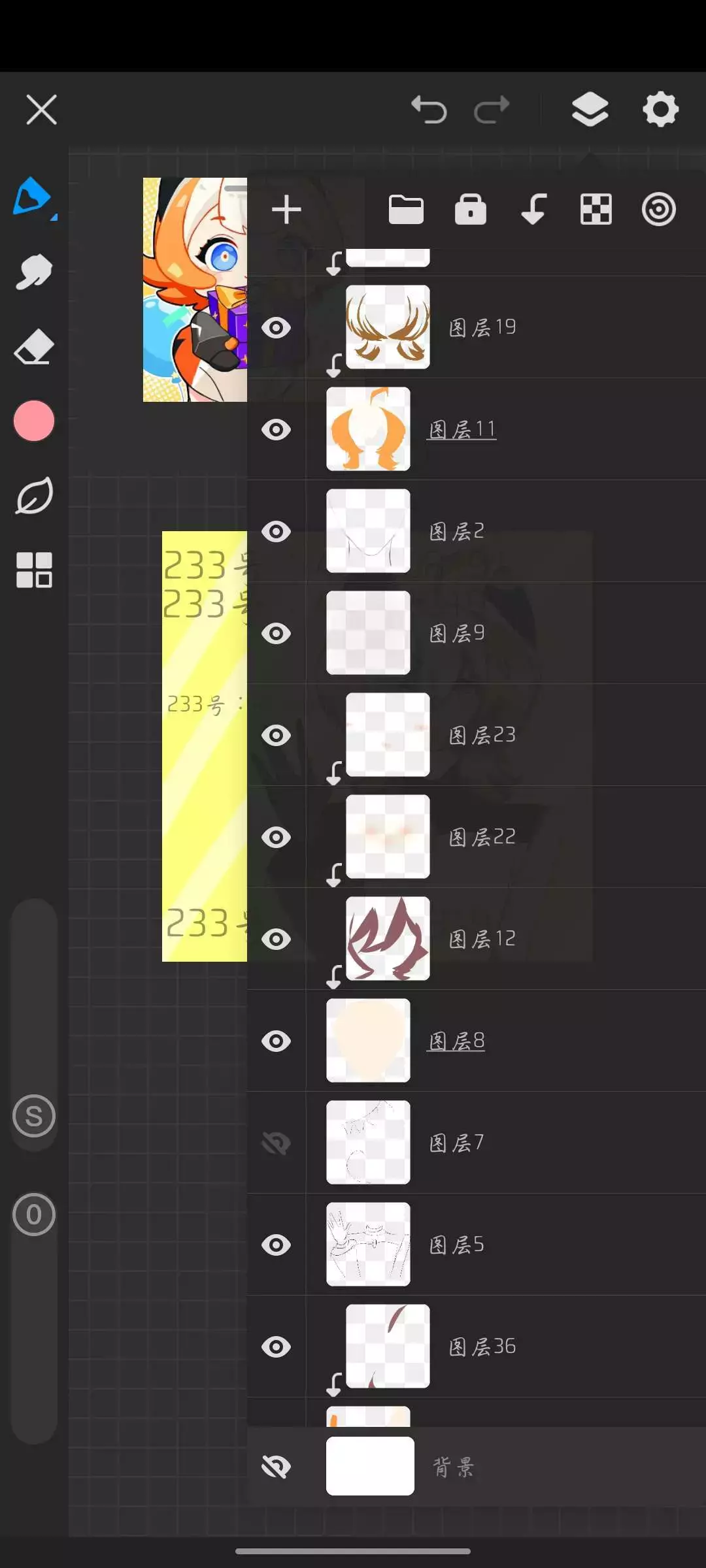Toggle alpha lock checkerboard icon

click(x=596, y=210)
